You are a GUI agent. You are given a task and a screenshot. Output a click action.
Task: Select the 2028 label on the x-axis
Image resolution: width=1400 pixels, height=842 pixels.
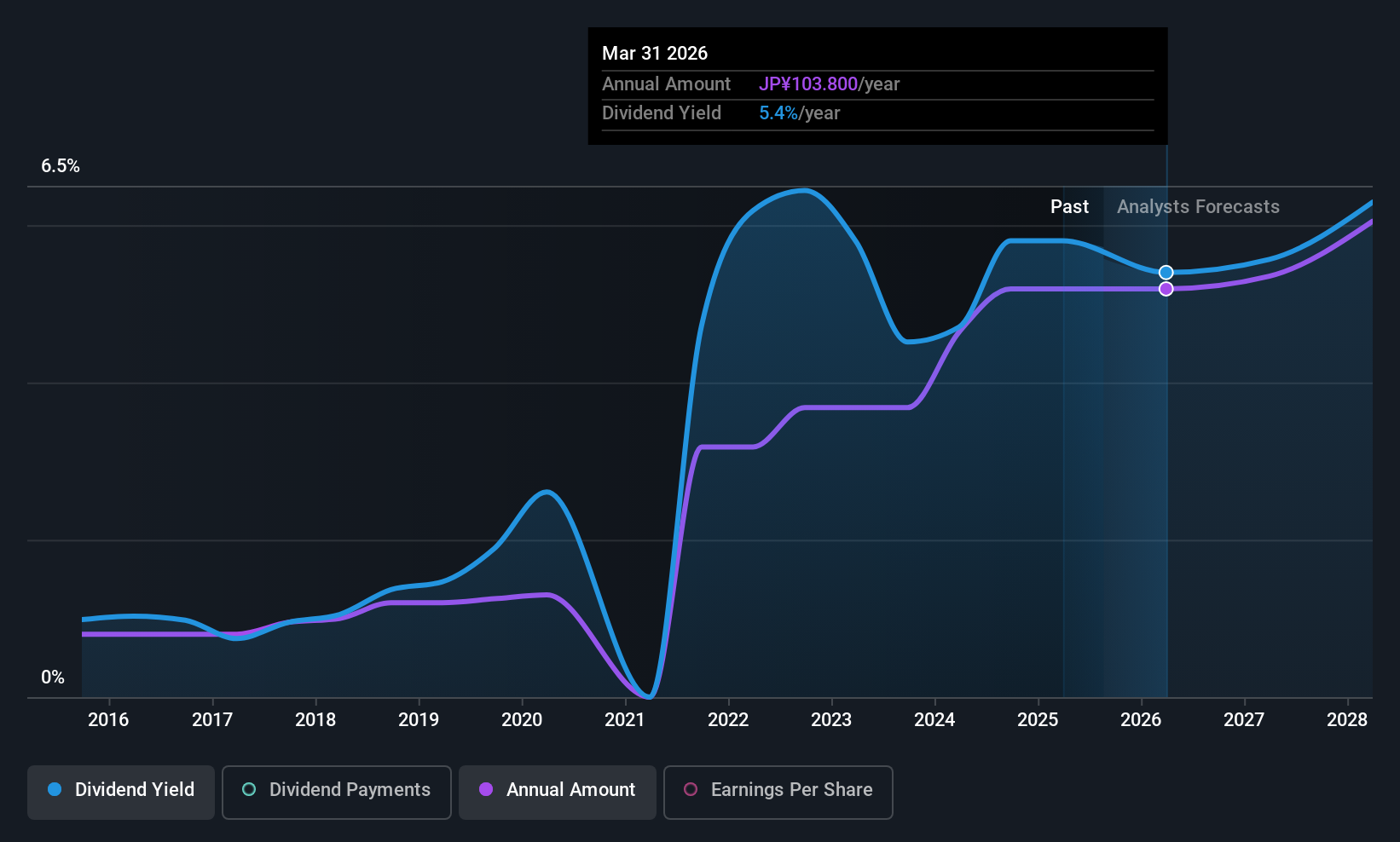click(1347, 719)
